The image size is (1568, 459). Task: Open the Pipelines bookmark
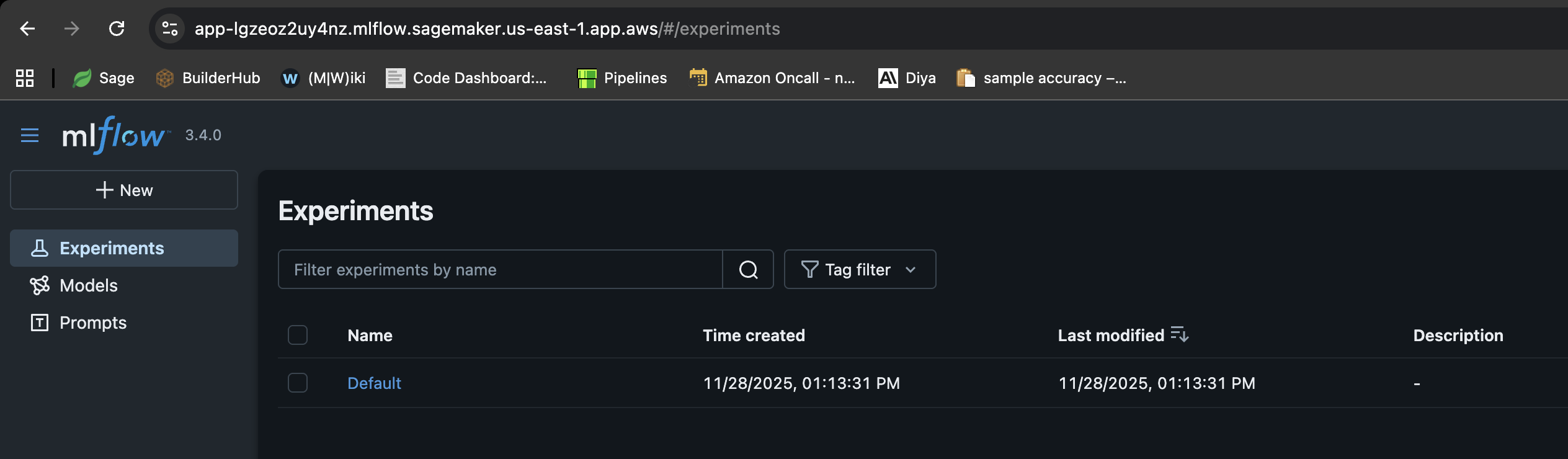pyautogui.click(x=622, y=78)
